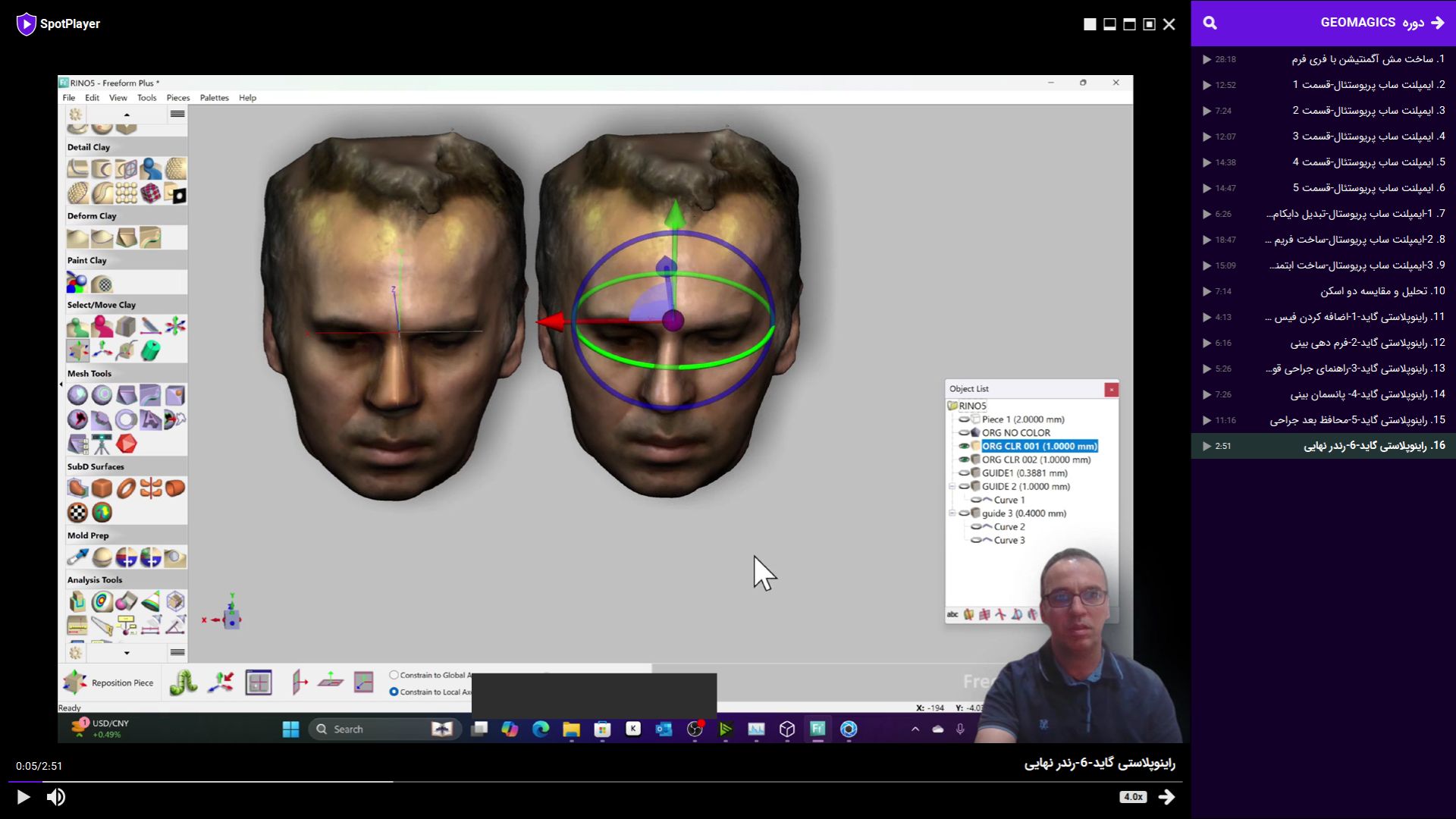Hide the ORG CLR 001 piece
Viewport: 1456px width, 819px height.
(964, 447)
